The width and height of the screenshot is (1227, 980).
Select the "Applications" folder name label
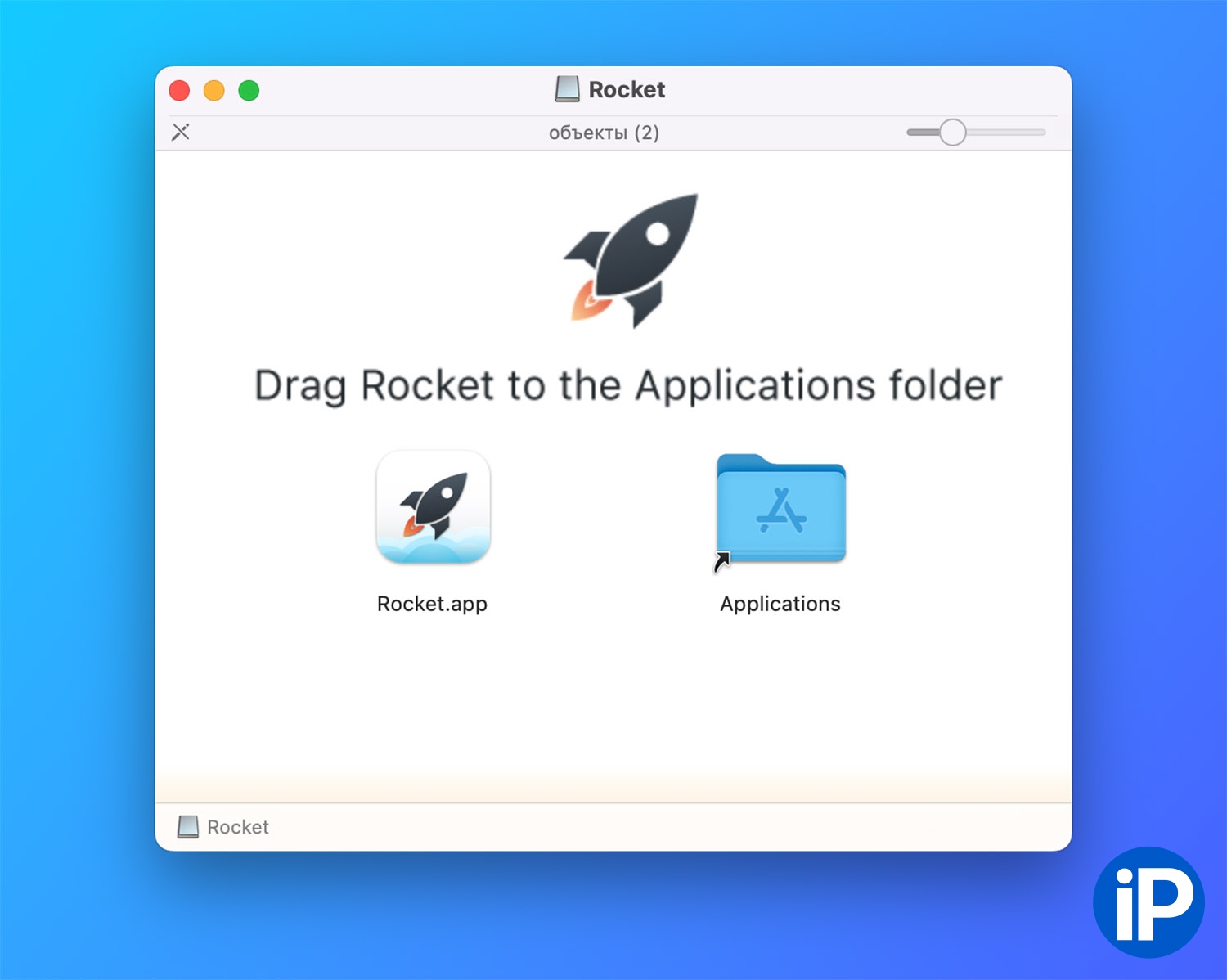[x=780, y=604]
